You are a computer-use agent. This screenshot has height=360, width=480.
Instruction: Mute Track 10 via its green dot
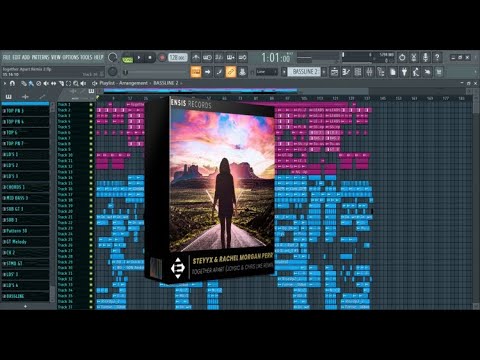click(91, 155)
